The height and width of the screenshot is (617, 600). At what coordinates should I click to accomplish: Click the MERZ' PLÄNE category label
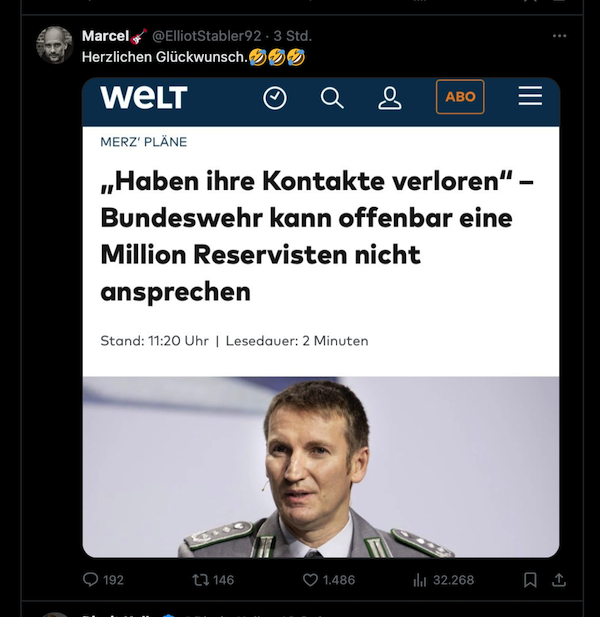(x=144, y=142)
